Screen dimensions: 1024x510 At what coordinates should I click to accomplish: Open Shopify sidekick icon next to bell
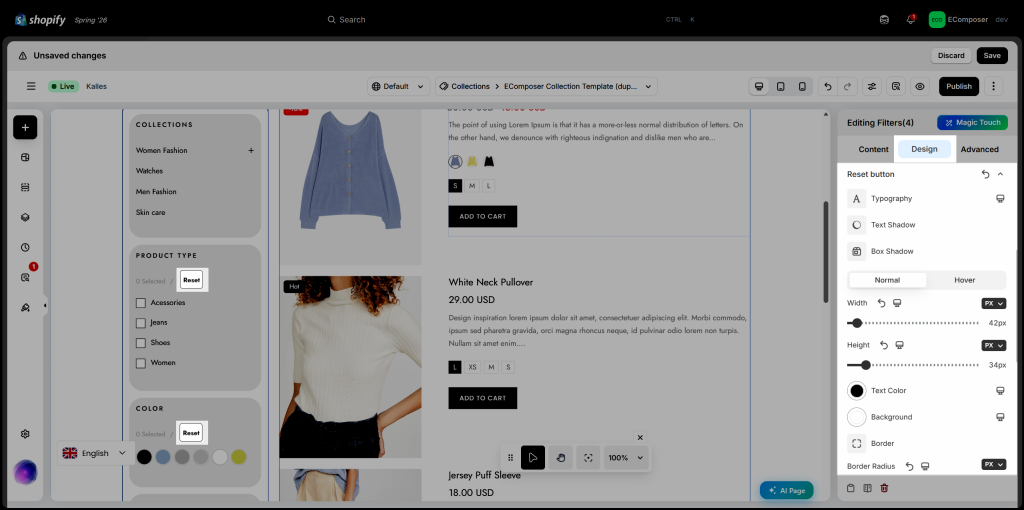(884, 20)
